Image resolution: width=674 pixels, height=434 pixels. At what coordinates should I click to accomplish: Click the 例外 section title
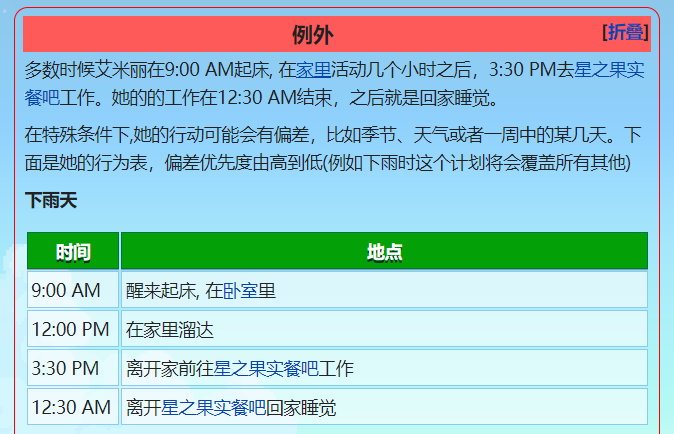[312, 36]
